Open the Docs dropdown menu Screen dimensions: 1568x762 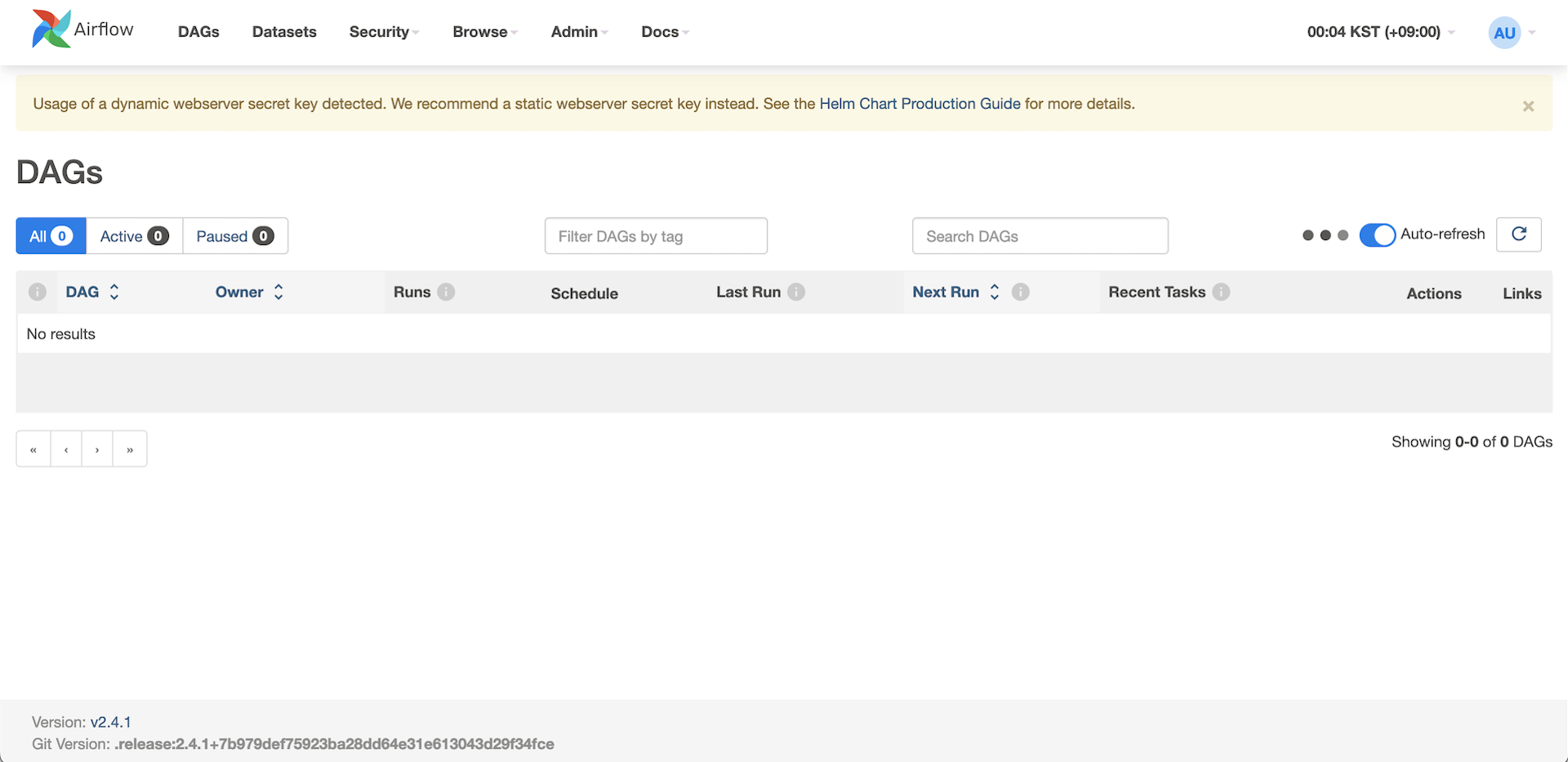coord(665,32)
